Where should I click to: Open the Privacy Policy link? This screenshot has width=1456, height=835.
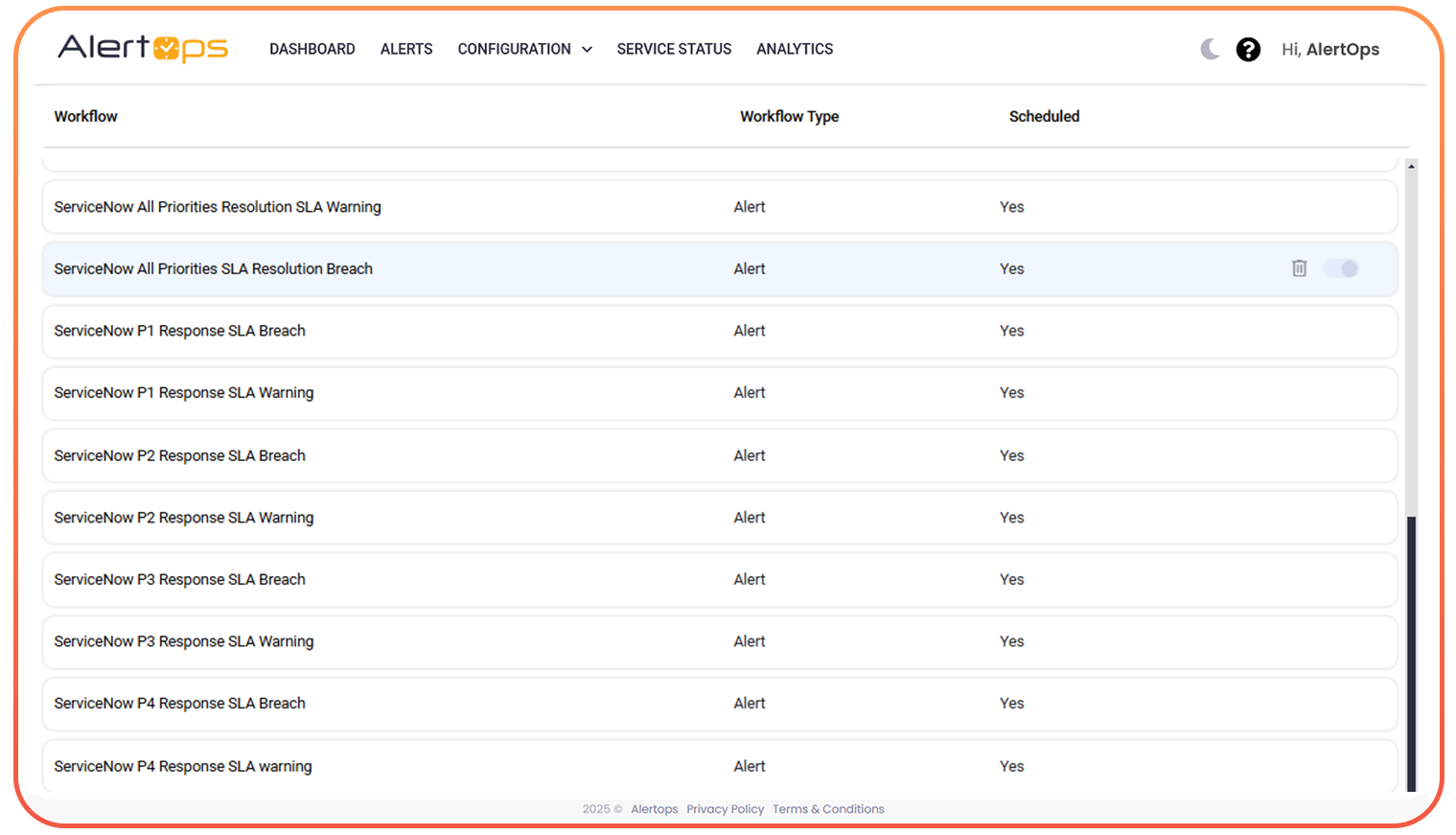pyautogui.click(x=725, y=808)
